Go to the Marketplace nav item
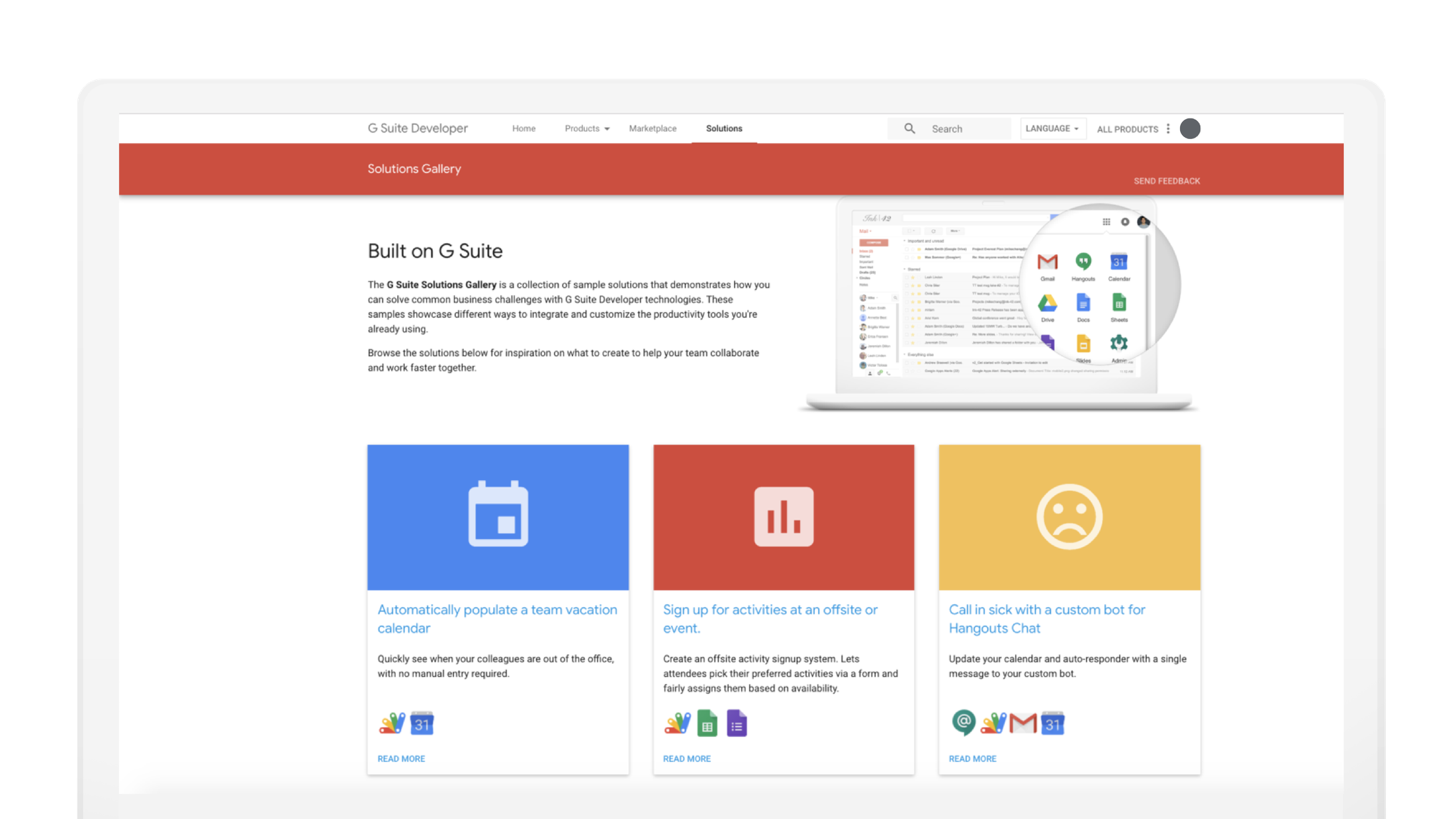Image resolution: width=1456 pixels, height=819 pixels. tap(653, 128)
